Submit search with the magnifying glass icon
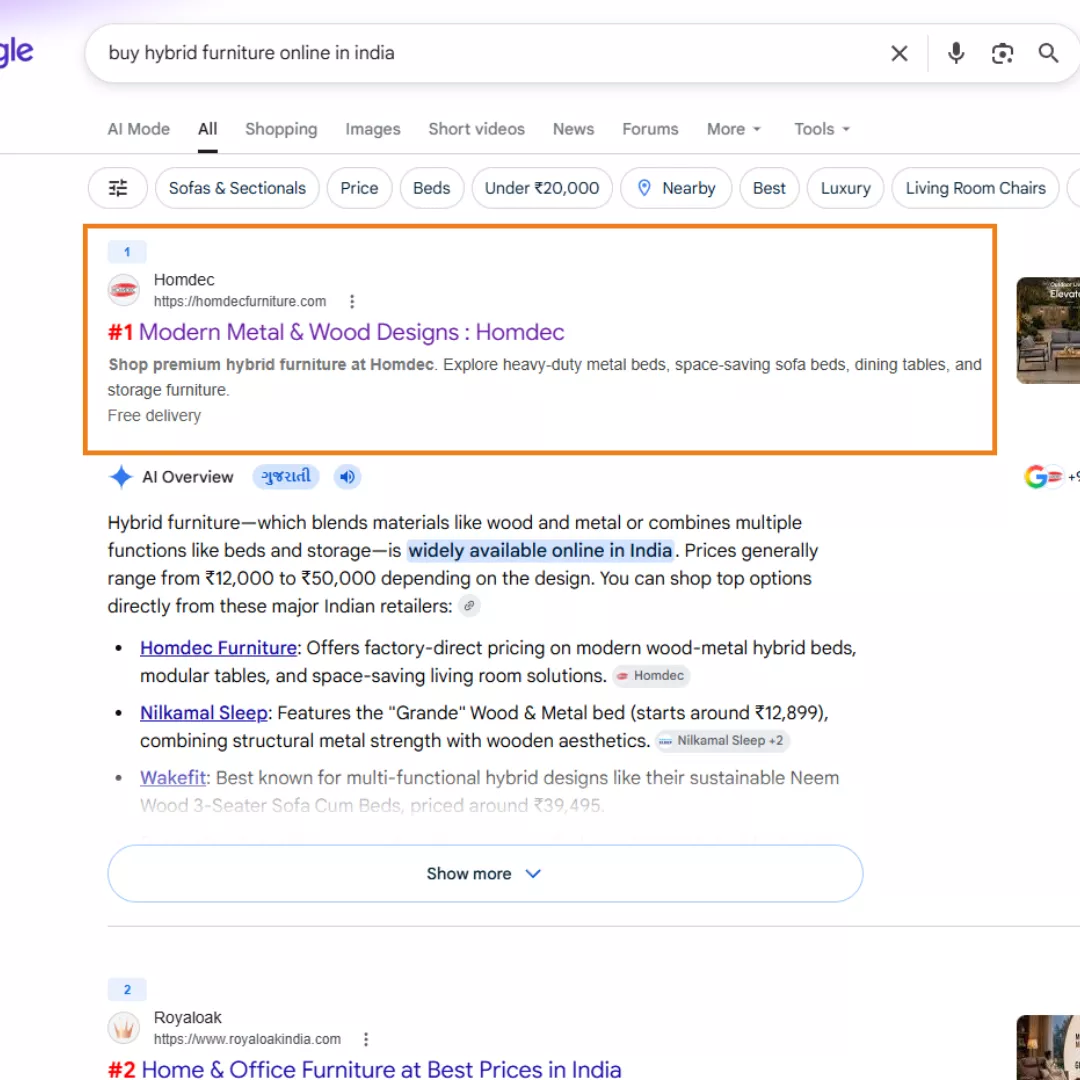This screenshot has width=1080, height=1080. click(x=1048, y=53)
